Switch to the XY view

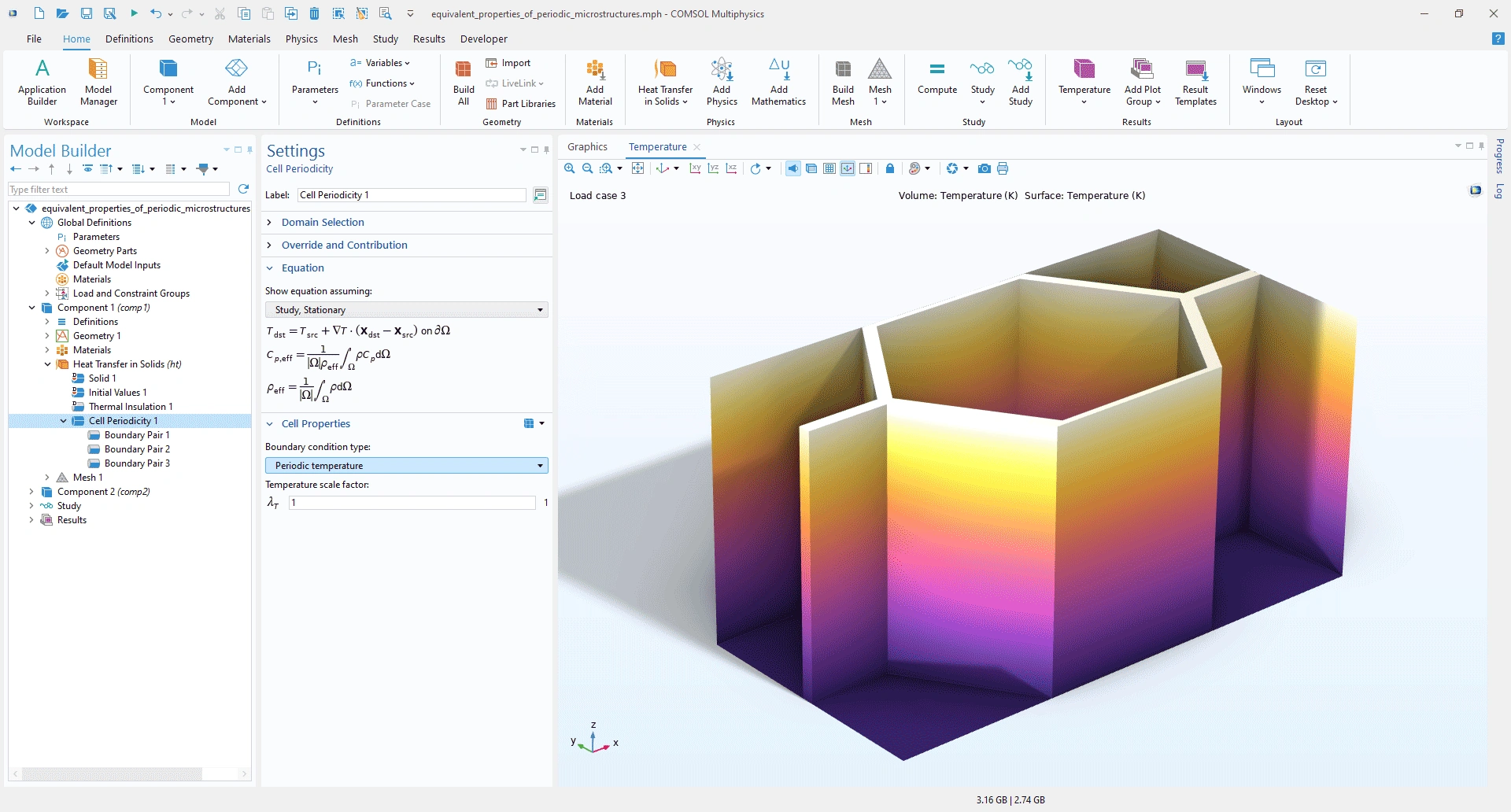pos(695,168)
